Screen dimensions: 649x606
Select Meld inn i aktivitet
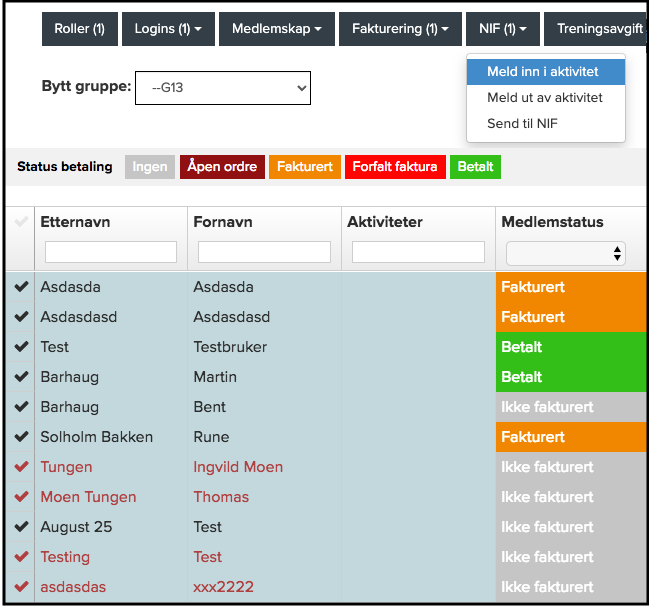545,72
